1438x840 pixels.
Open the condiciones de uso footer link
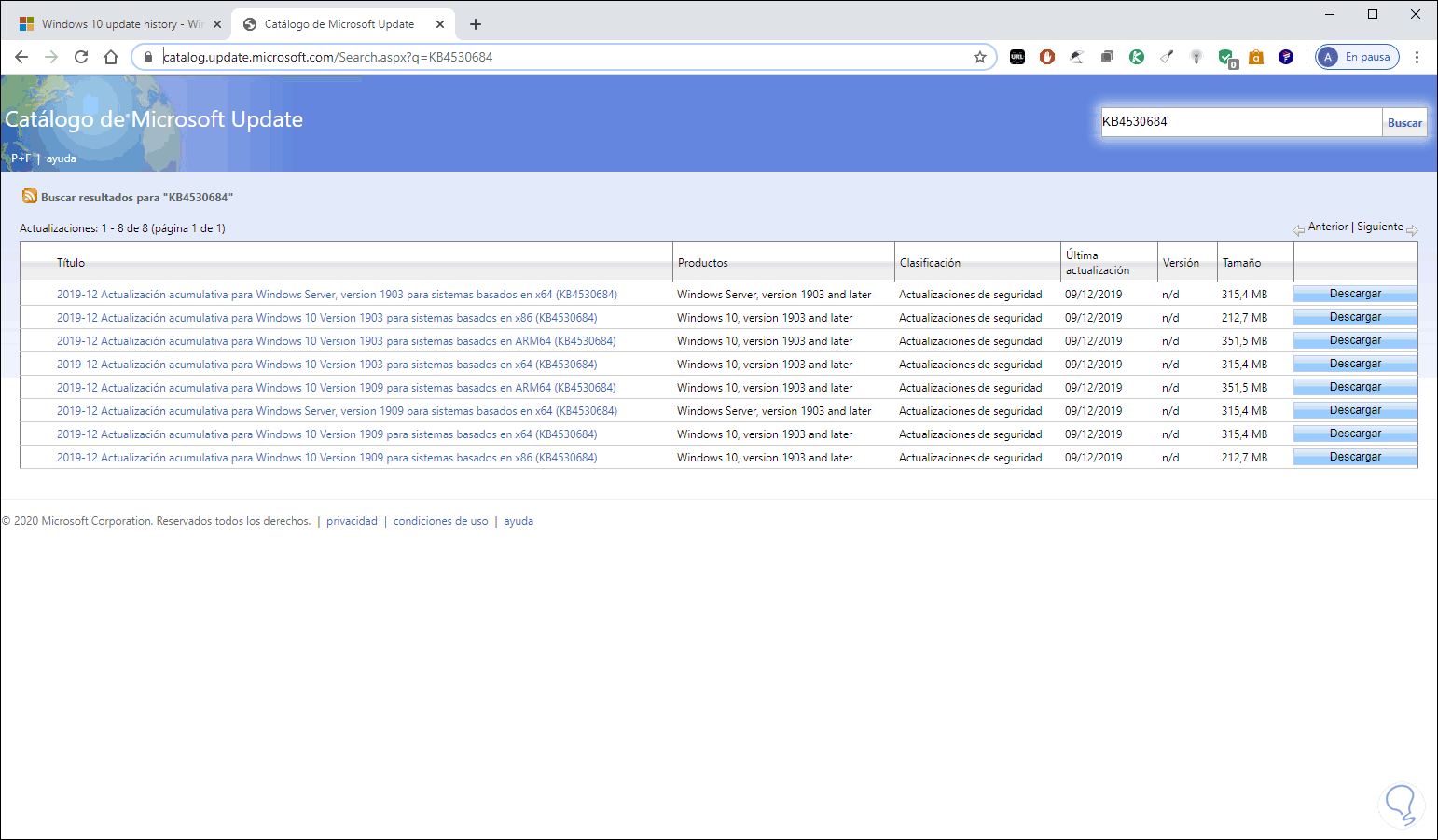(440, 521)
